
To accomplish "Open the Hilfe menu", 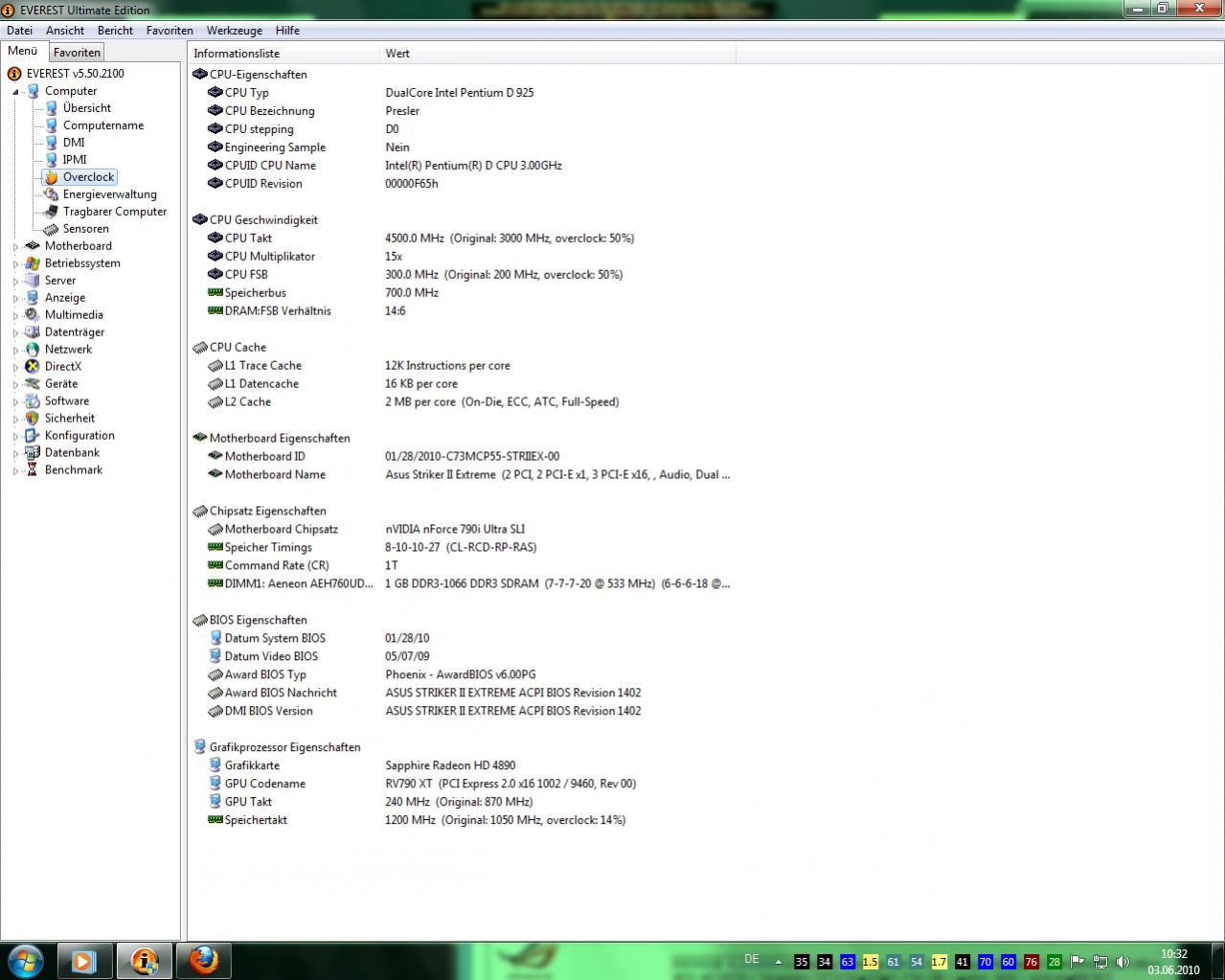I will (x=287, y=30).
